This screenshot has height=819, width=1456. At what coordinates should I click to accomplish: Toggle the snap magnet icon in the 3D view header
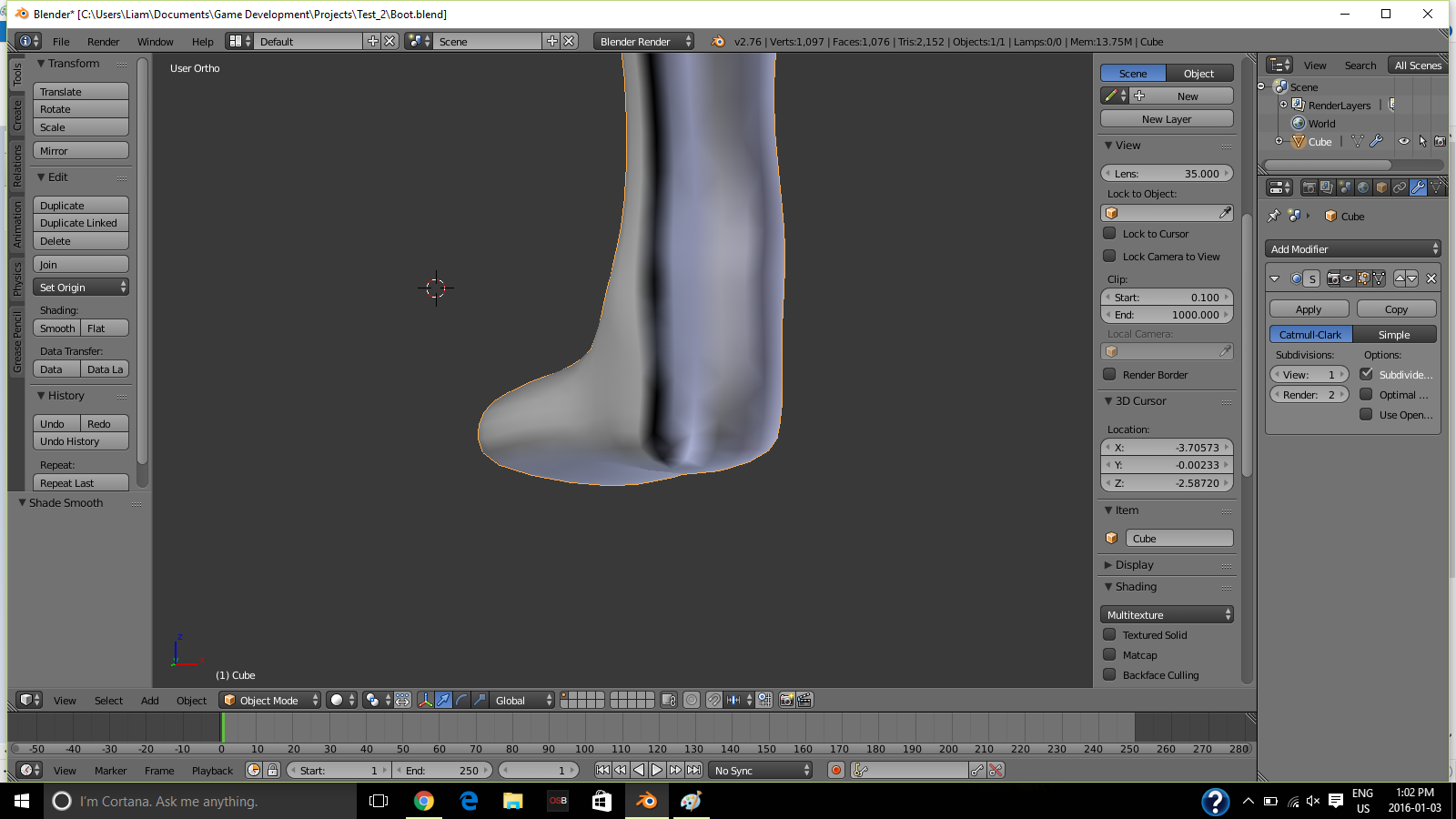pyautogui.click(x=714, y=700)
